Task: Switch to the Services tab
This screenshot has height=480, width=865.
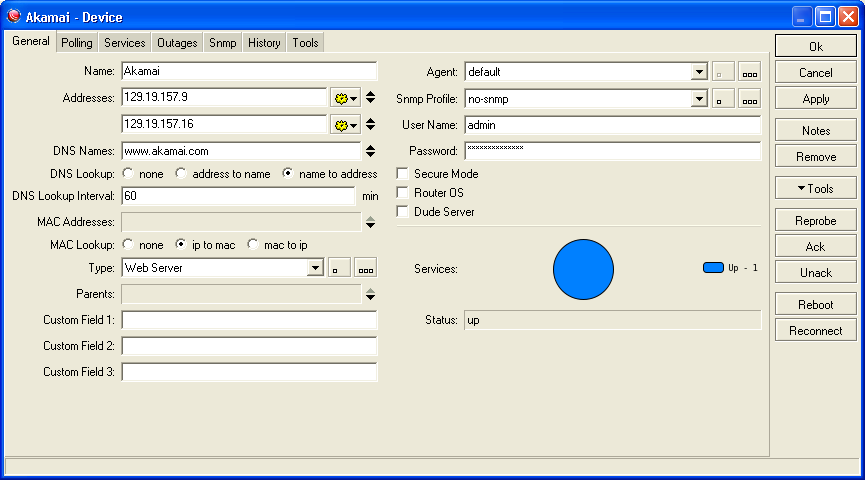Action: 125,42
